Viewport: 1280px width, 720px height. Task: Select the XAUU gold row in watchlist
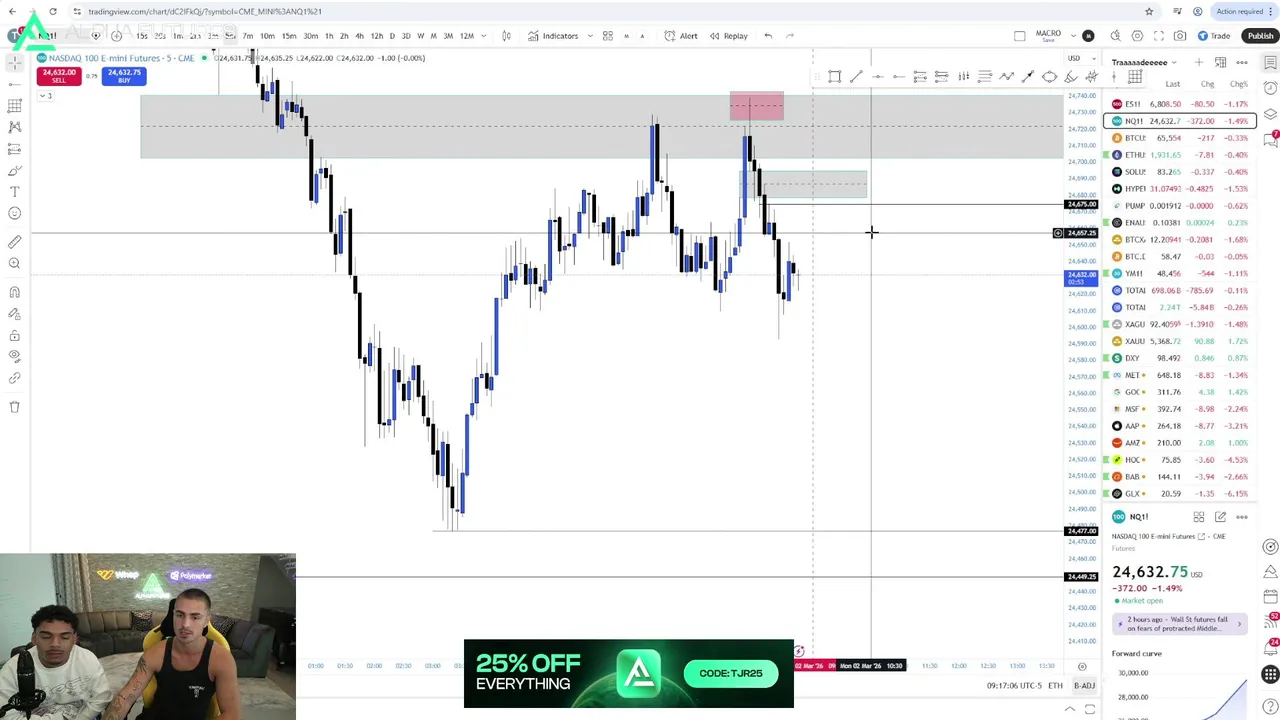pos(1180,341)
